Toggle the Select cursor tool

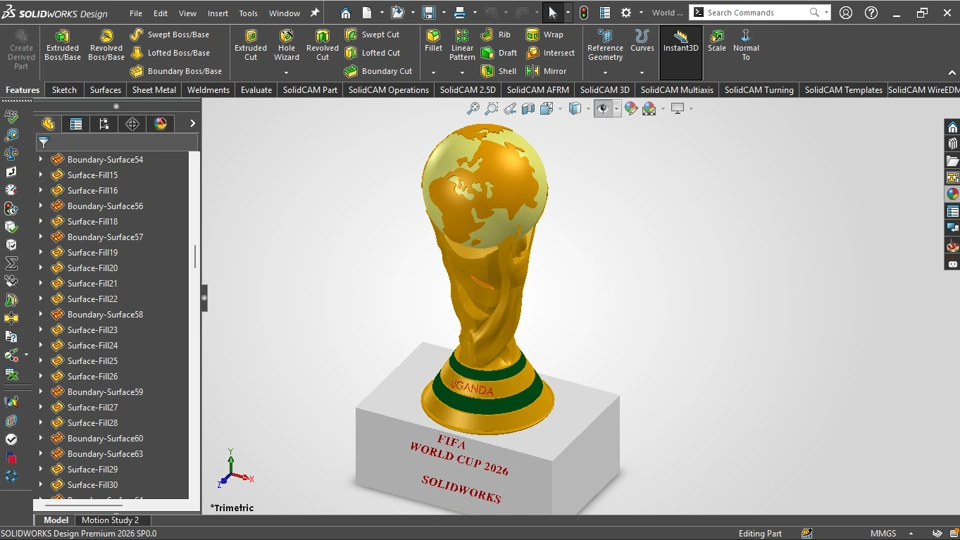(x=552, y=13)
